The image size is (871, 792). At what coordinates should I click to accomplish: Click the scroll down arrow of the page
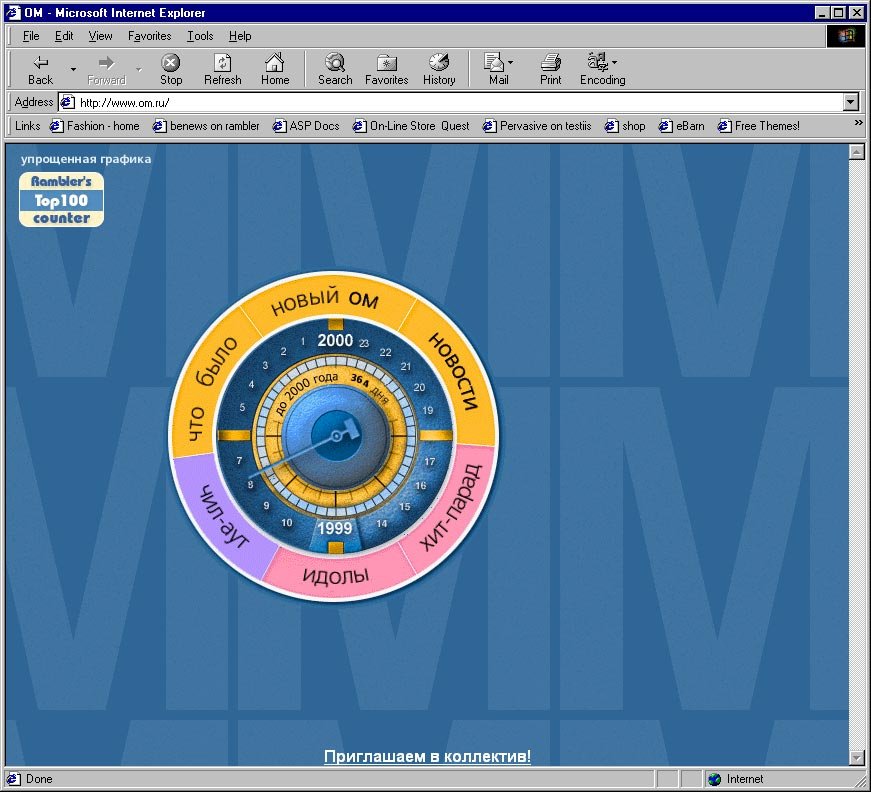pos(857,757)
